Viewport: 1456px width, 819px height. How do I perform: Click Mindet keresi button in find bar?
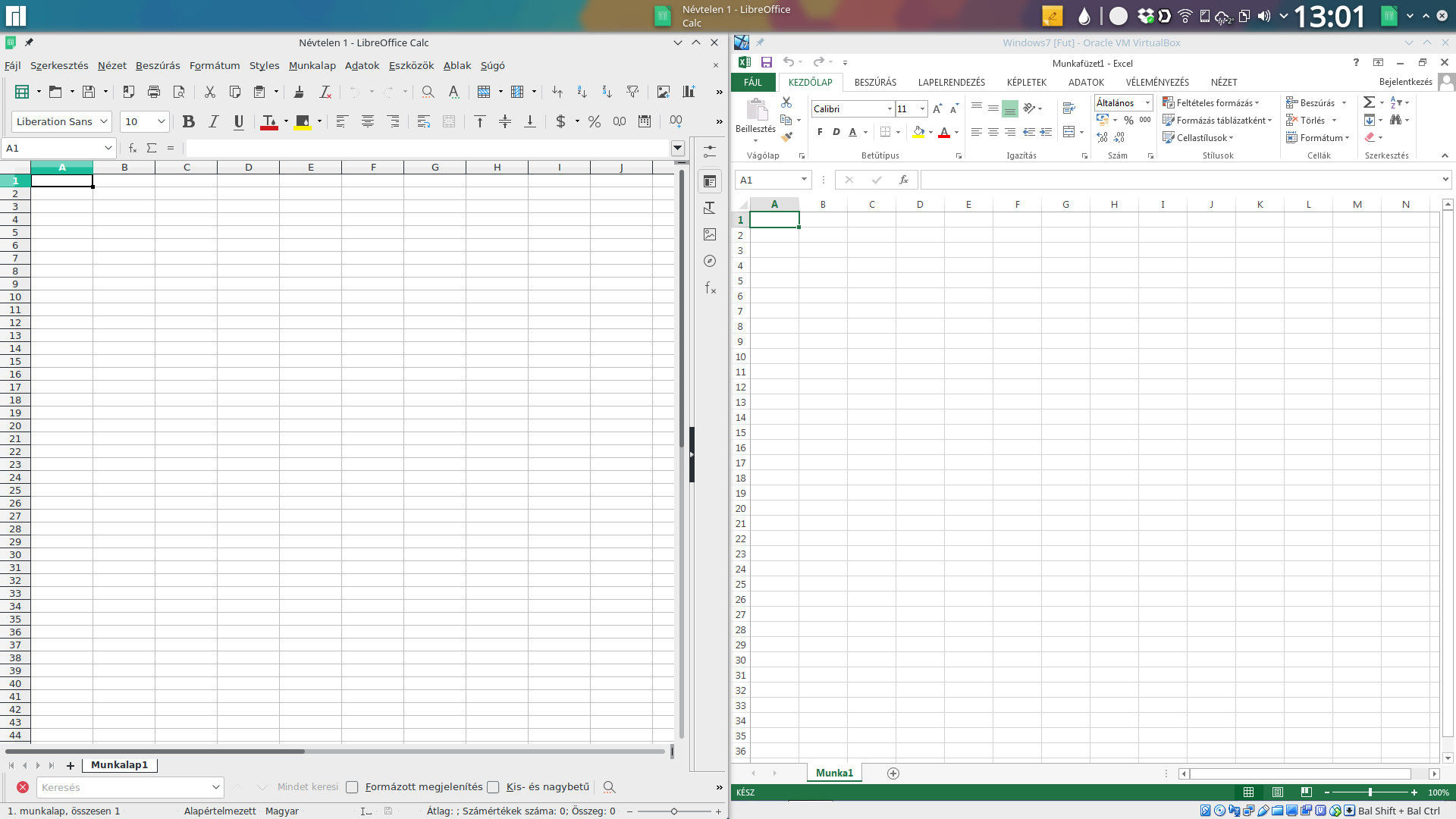click(307, 787)
